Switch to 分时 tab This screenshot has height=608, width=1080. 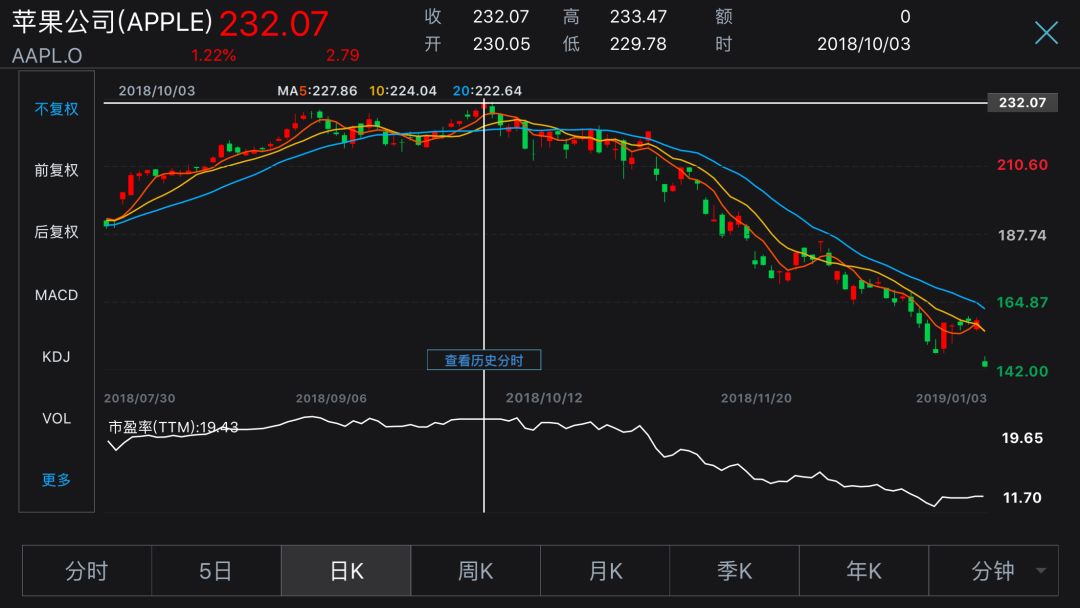click(87, 571)
